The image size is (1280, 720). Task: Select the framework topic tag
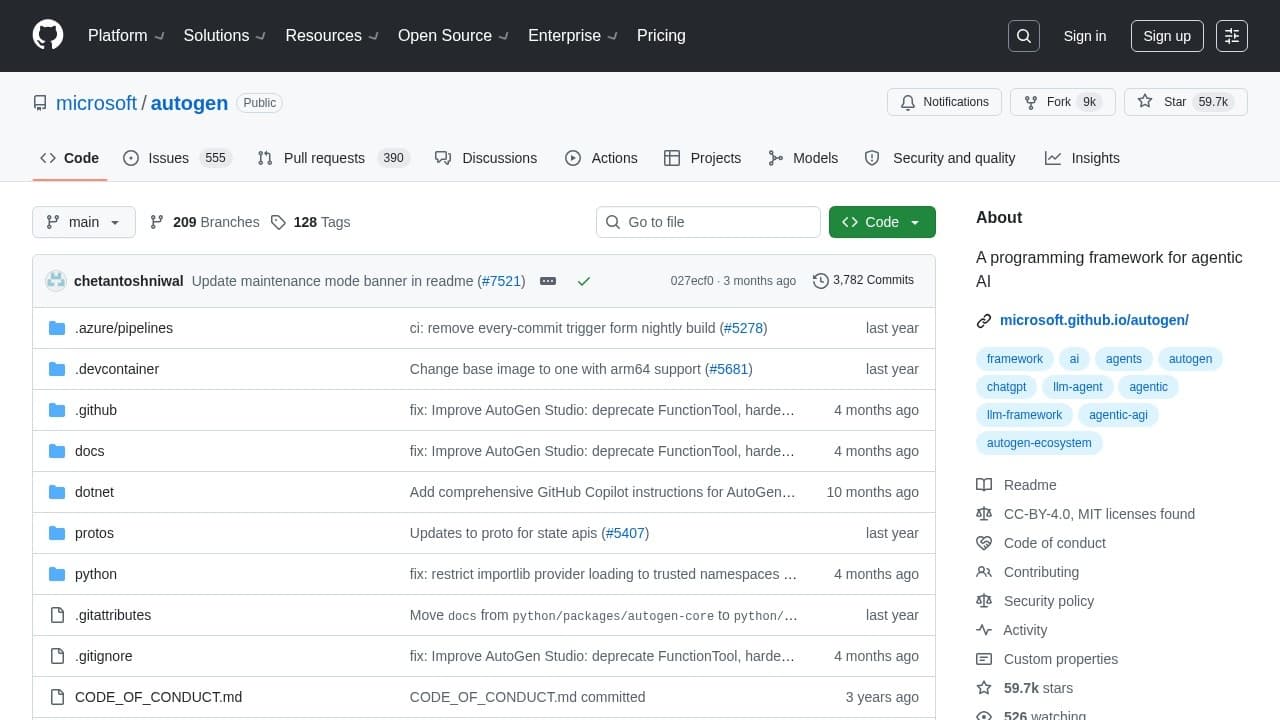click(1014, 359)
